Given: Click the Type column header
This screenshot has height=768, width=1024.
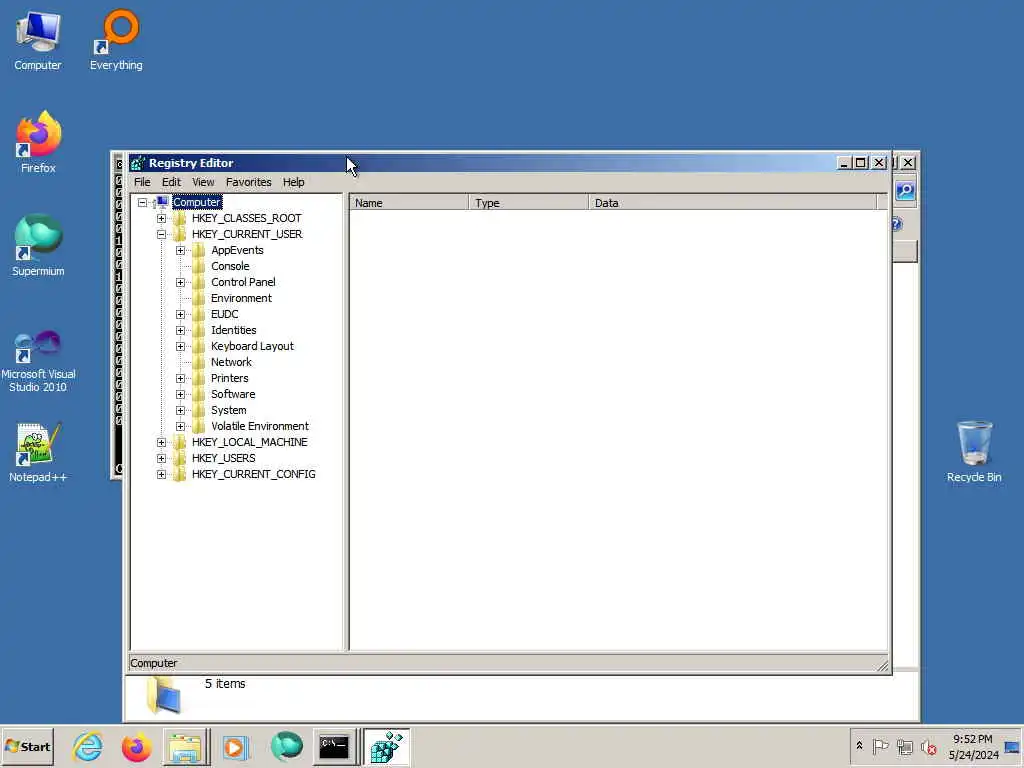Looking at the screenshot, I should tap(528, 202).
